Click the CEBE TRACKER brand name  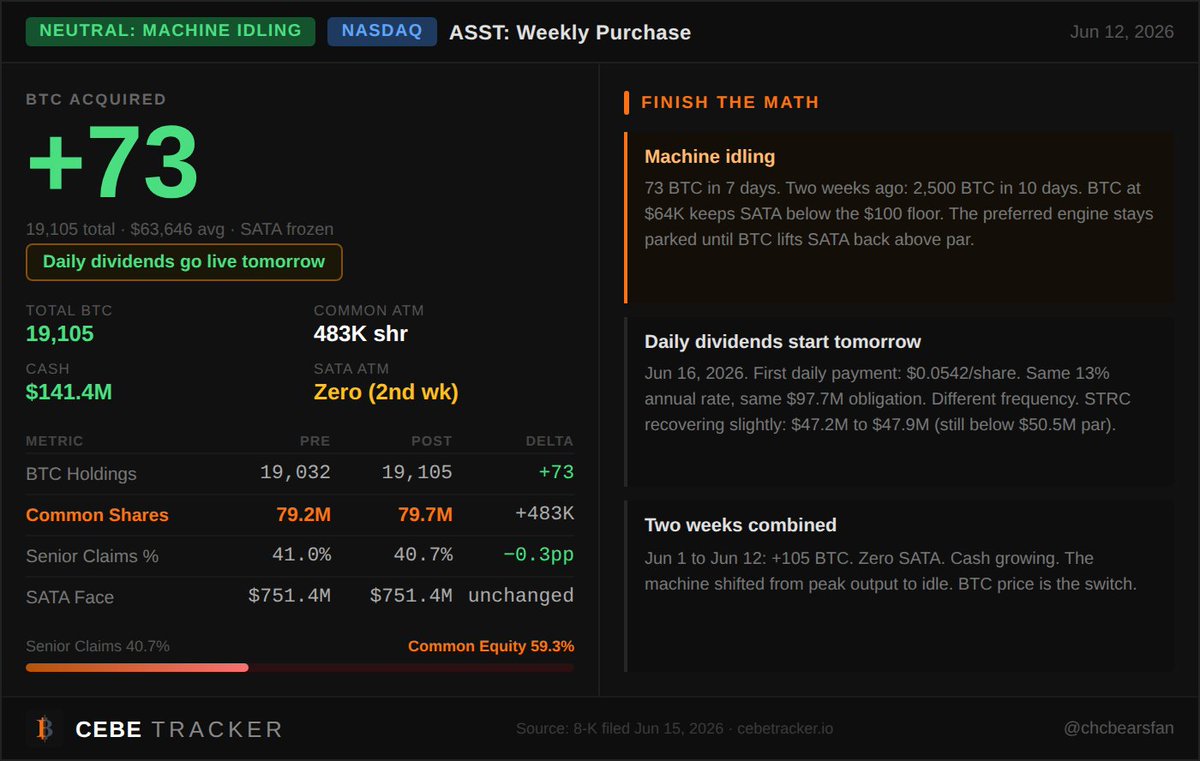pyautogui.click(x=179, y=729)
